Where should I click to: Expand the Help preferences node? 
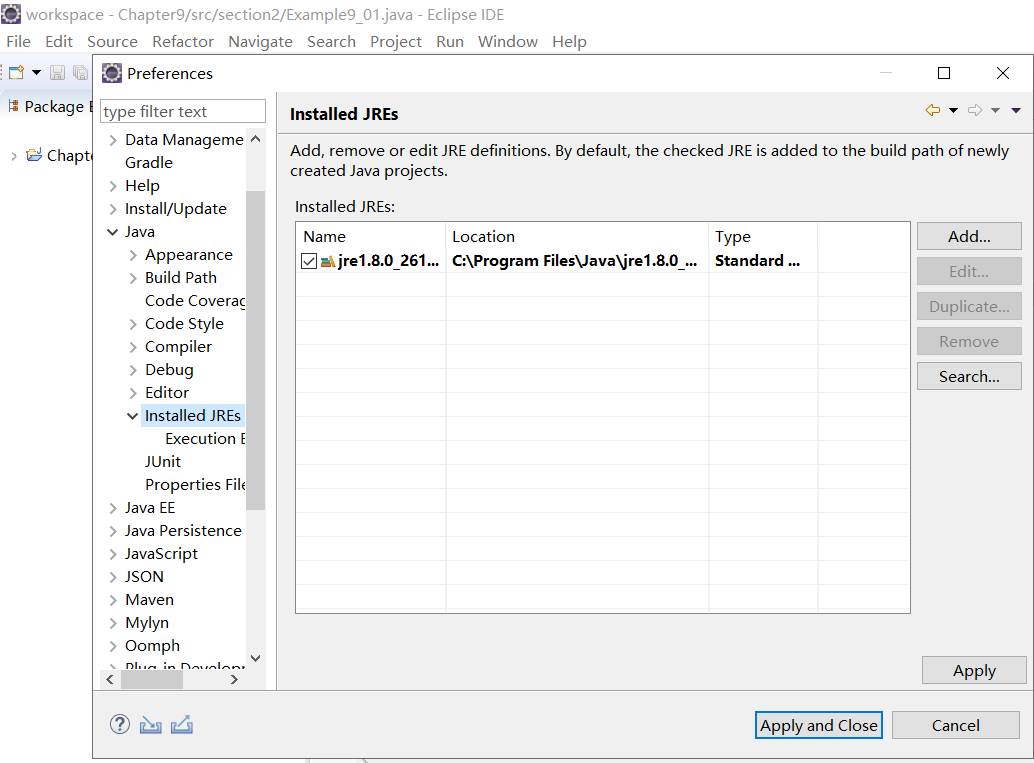point(113,186)
